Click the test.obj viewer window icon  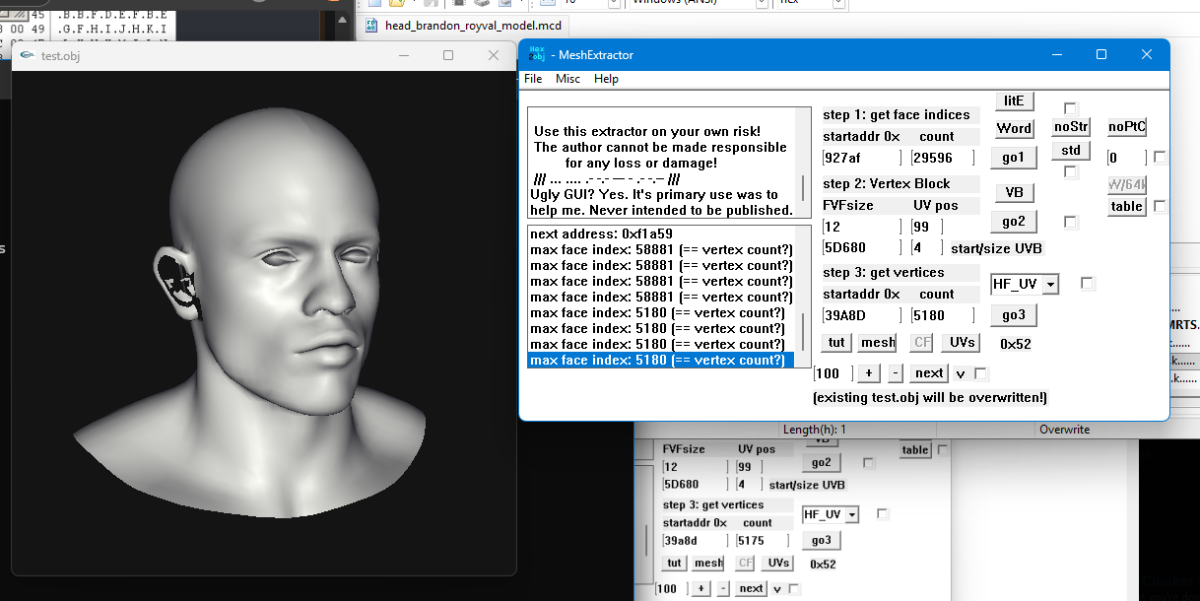point(27,55)
